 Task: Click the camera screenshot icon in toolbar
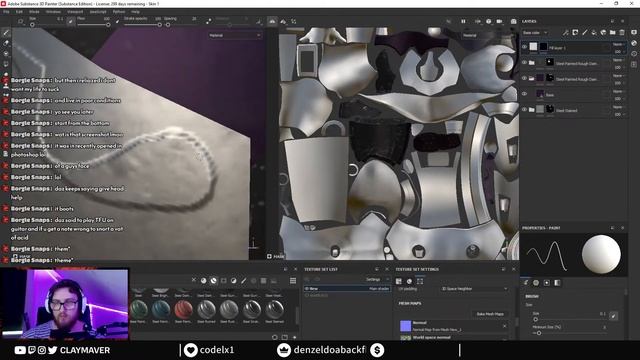pos(514,21)
